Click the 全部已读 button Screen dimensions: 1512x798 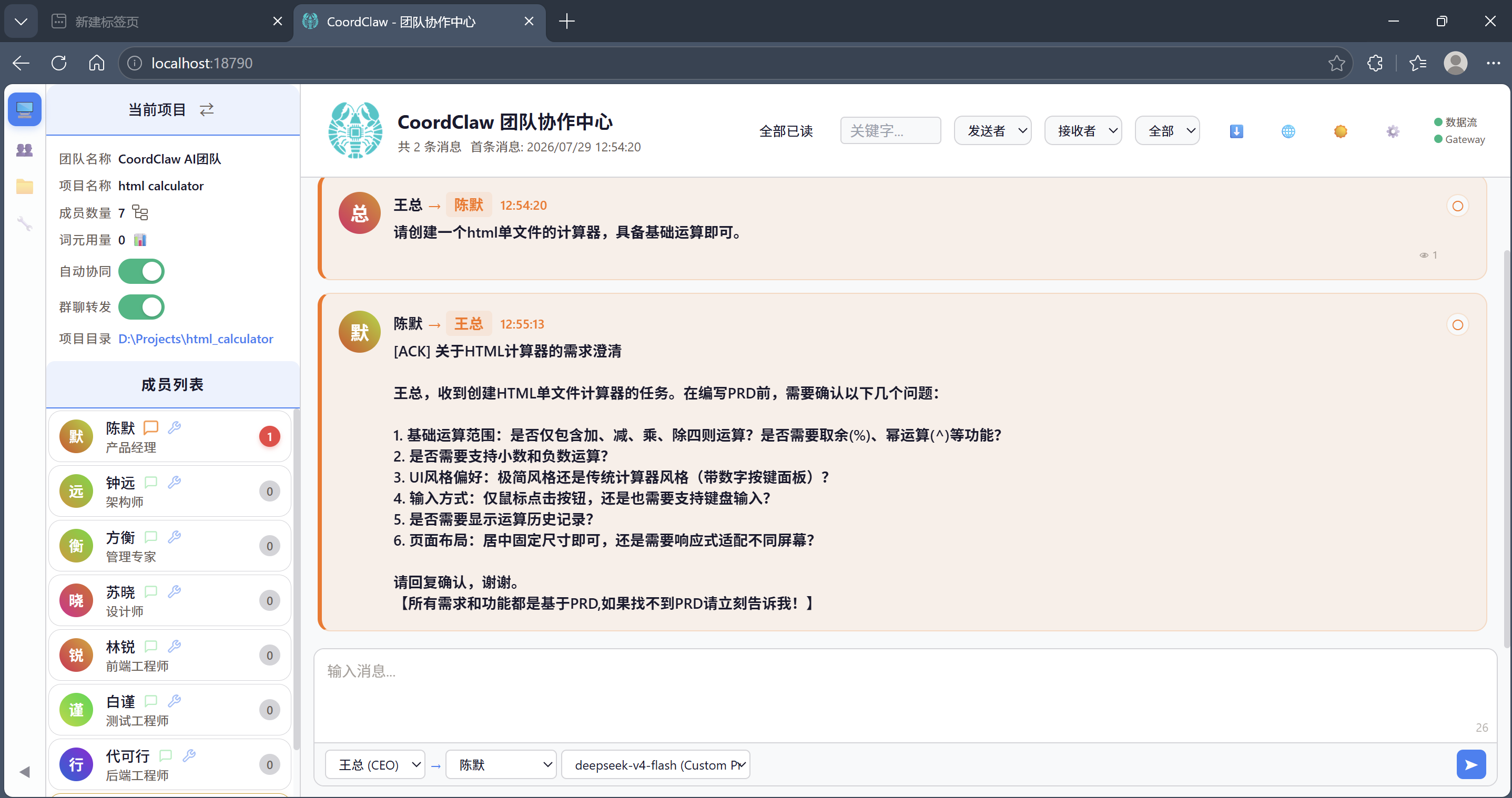tap(786, 131)
